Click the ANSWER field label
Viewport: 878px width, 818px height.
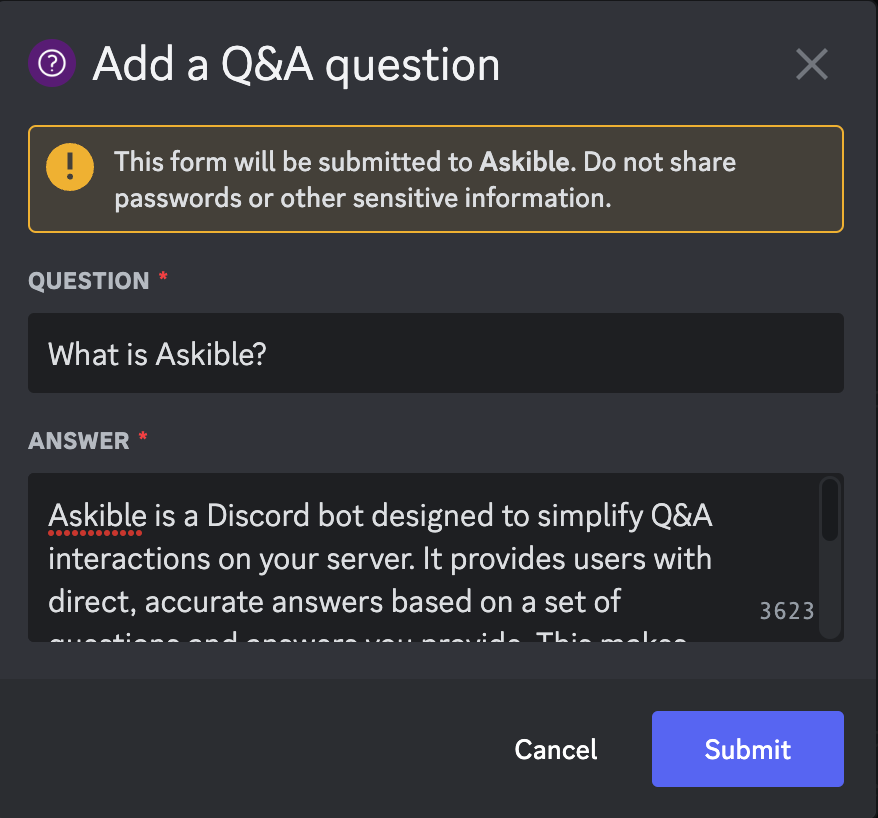click(x=78, y=441)
